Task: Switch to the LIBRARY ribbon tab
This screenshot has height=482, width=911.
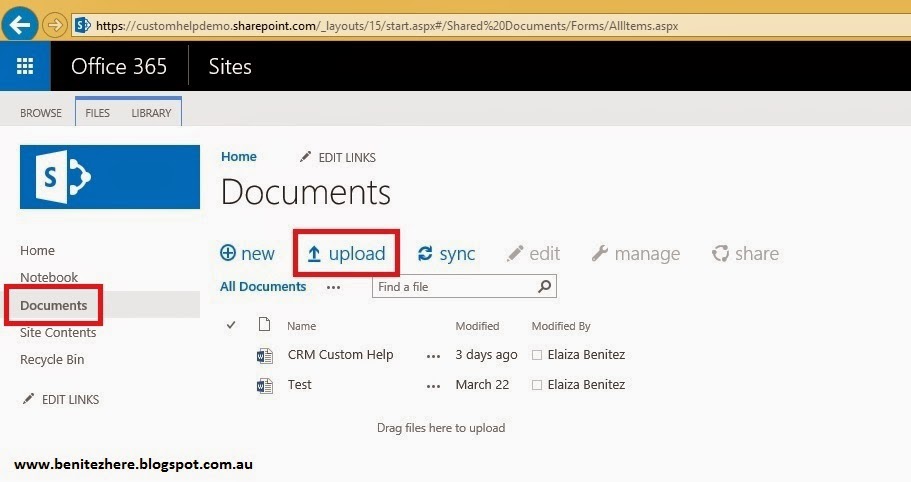Action: tap(151, 113)
